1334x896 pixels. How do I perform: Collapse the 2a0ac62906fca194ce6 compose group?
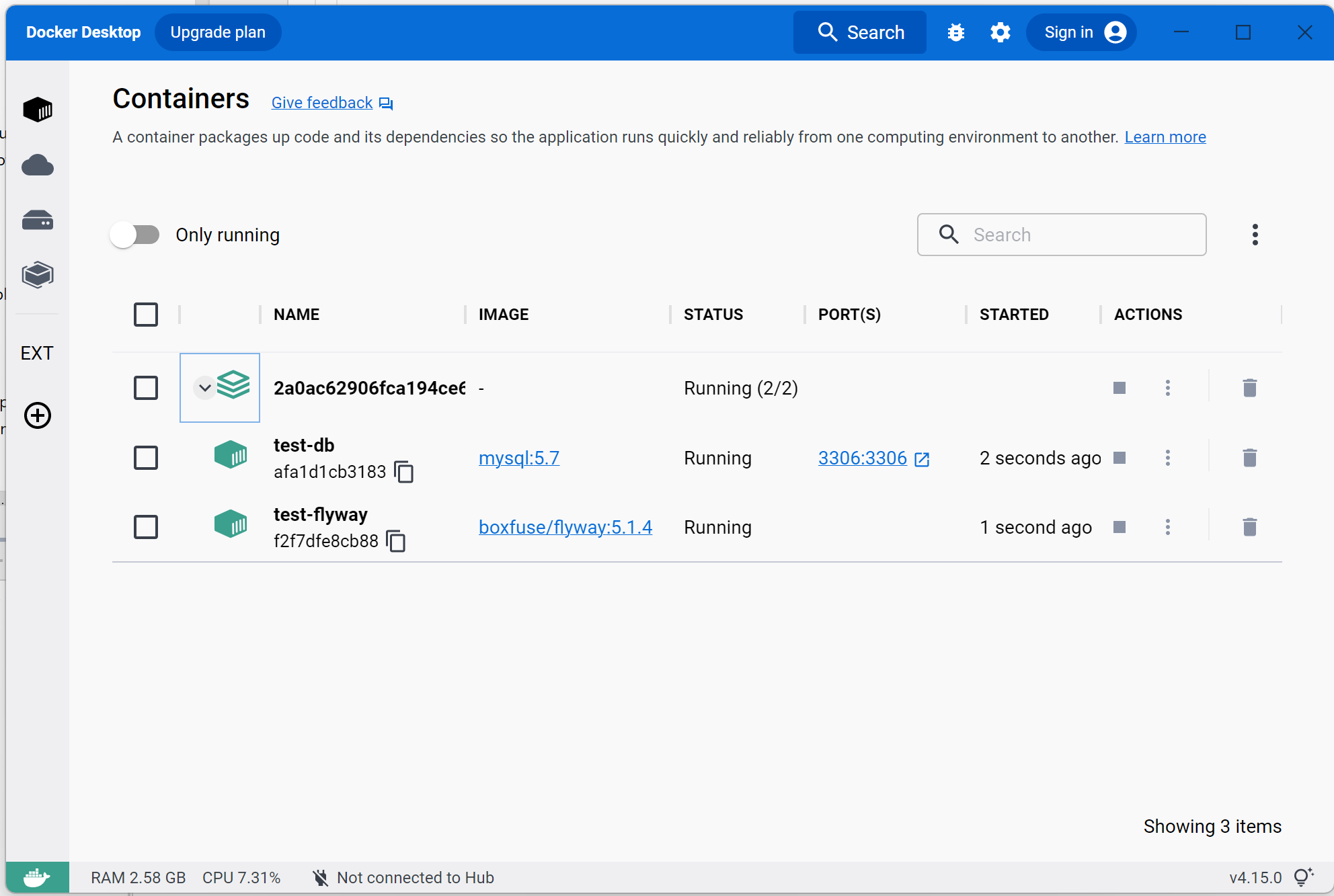coord(205,388)
